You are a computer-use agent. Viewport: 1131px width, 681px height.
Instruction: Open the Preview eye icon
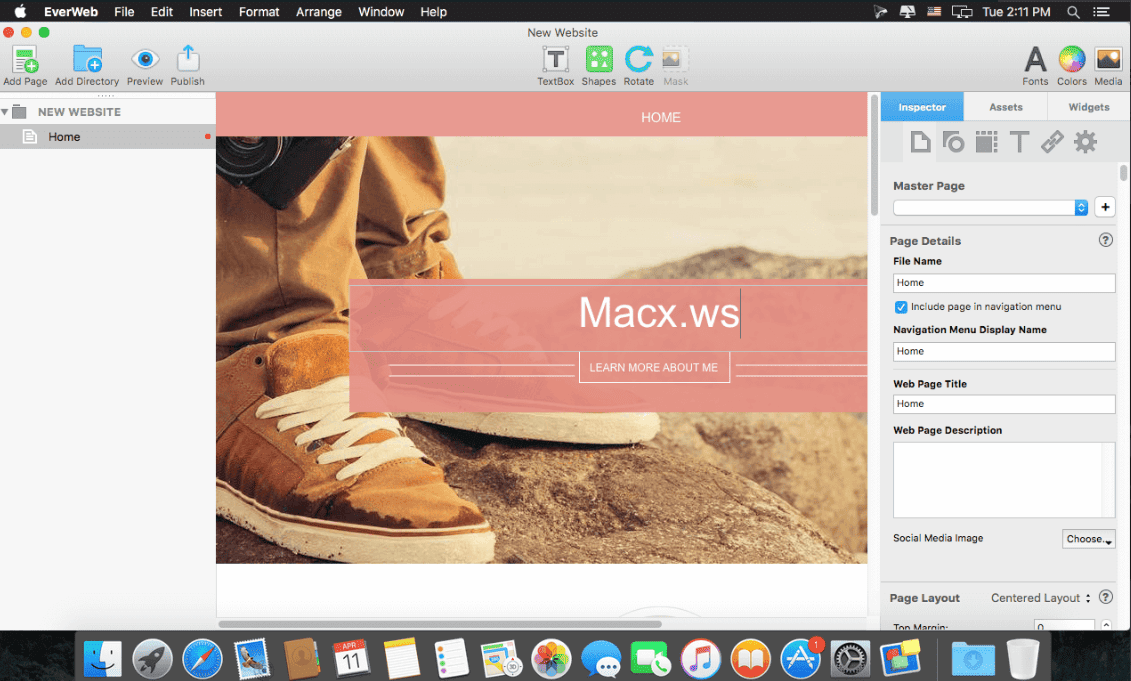145,59
